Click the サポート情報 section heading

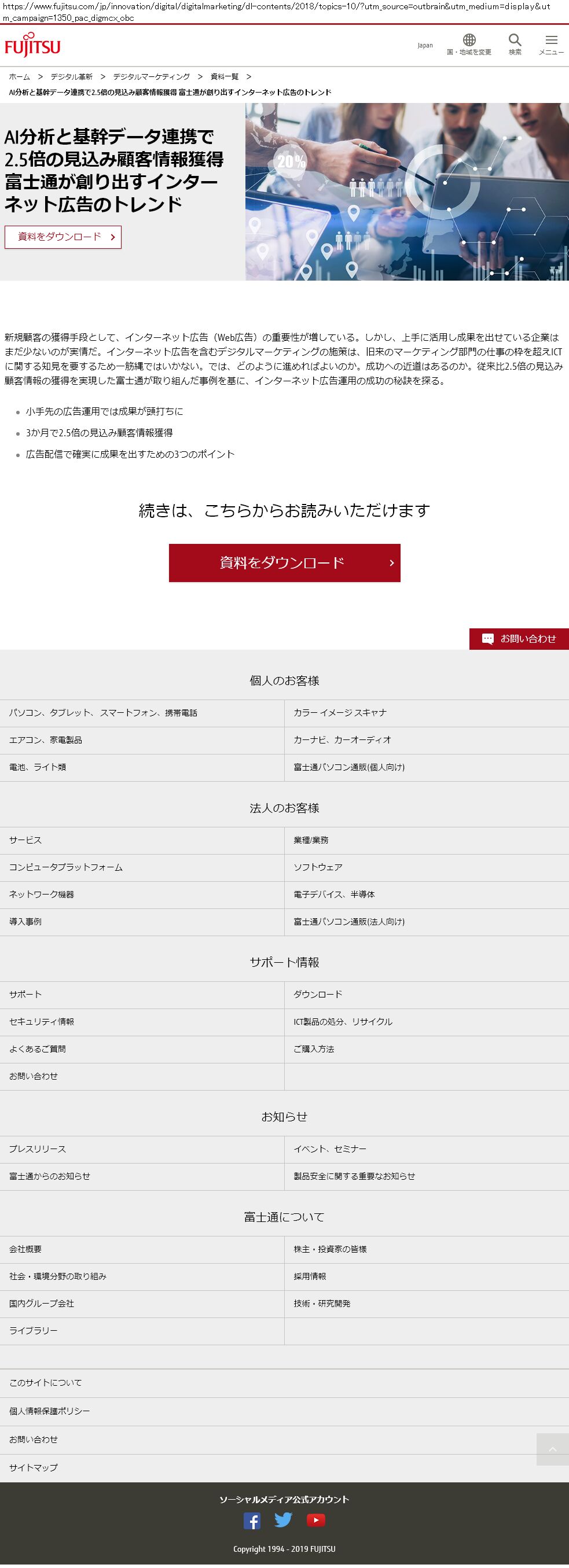285,963
